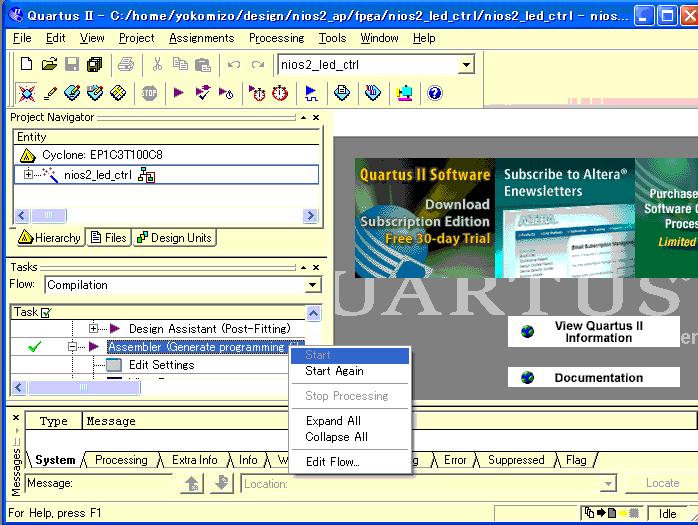Select the Processing messages tab
Image resolution: width=698 pixels, height=525 pixels.
(x=121, y=460)
